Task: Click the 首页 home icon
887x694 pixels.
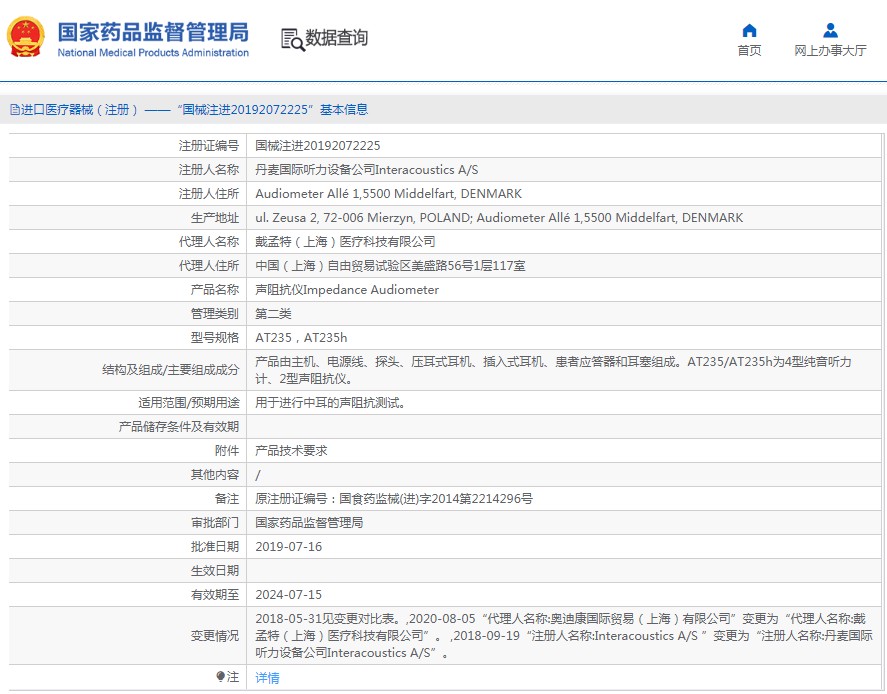Action: click(749, 31)
